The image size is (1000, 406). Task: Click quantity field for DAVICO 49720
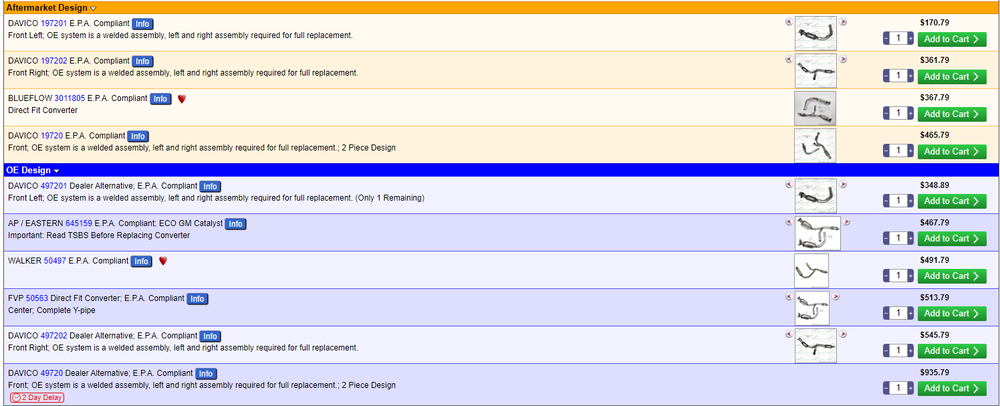[x=899, y=388]
